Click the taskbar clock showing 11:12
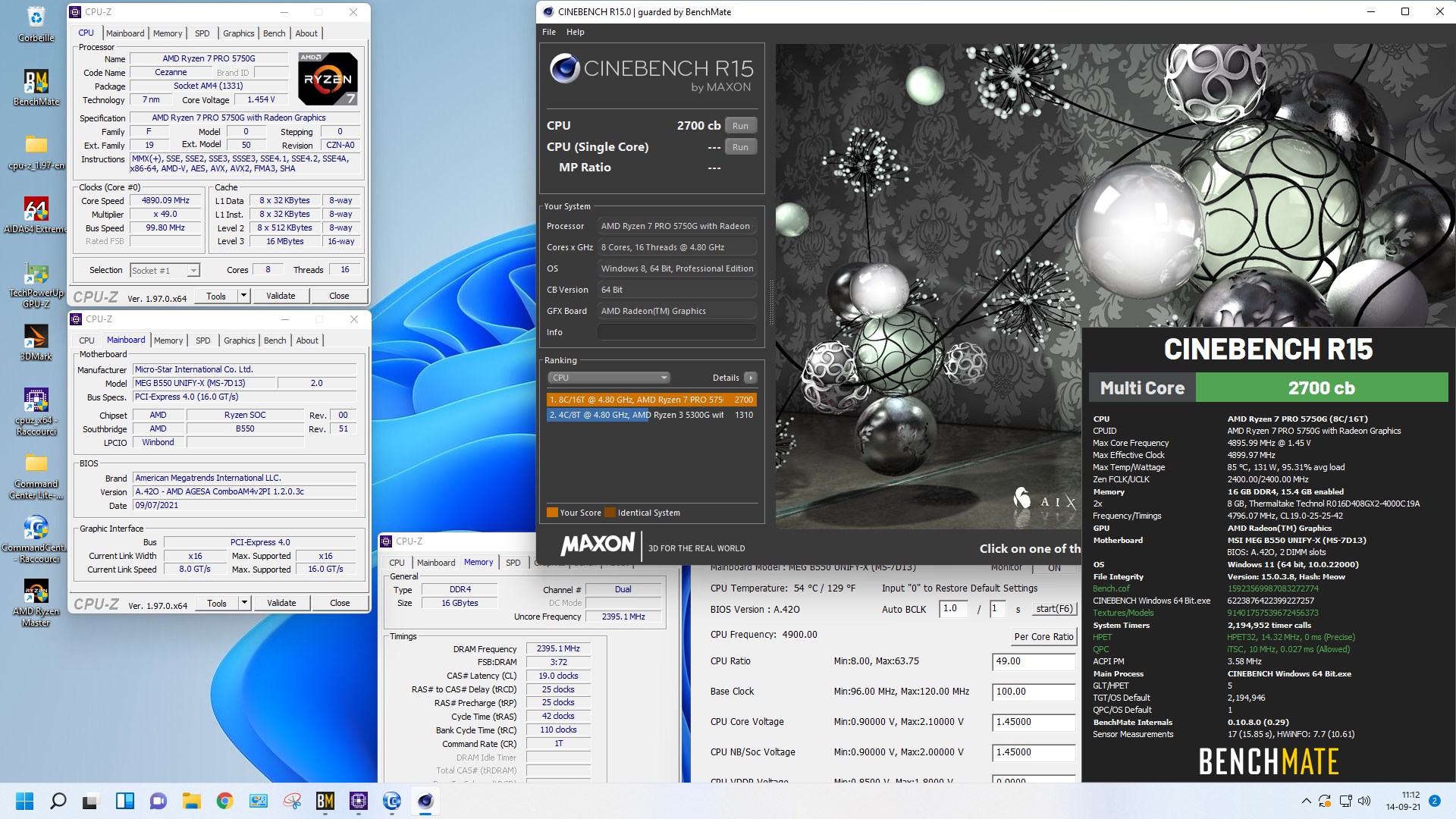This screenshot has height=819, width=1456. (x=1403, y=801)
